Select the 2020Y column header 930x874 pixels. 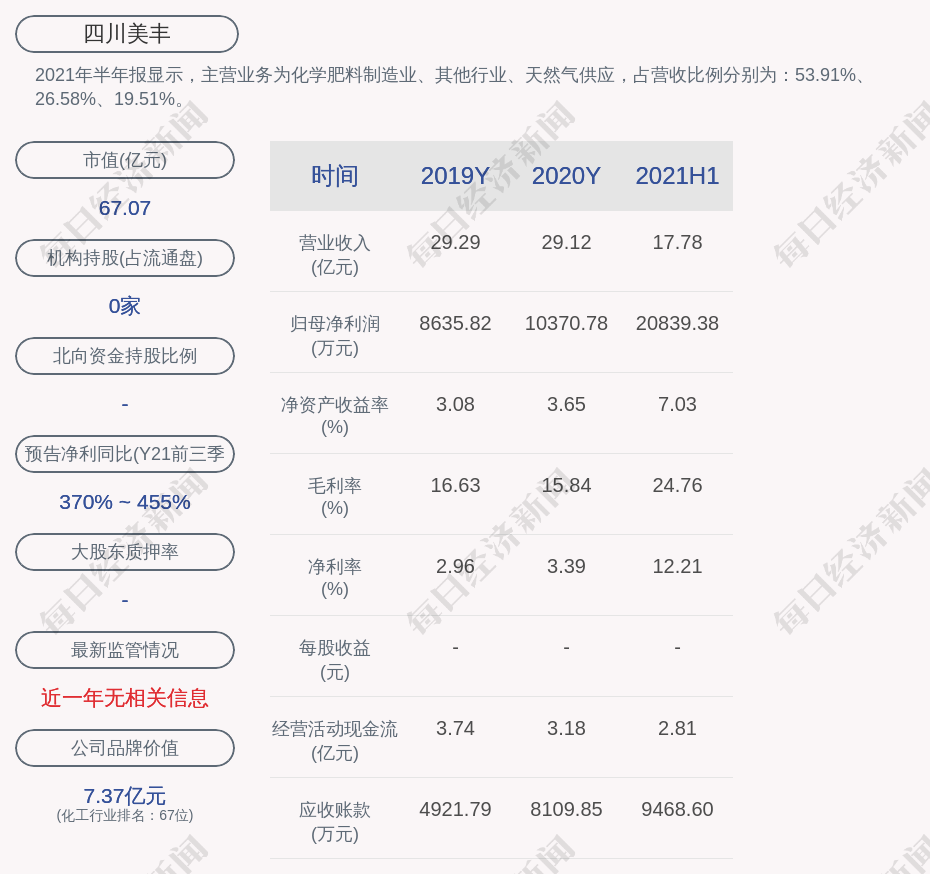pyautogui.click(x=566, y=176)
